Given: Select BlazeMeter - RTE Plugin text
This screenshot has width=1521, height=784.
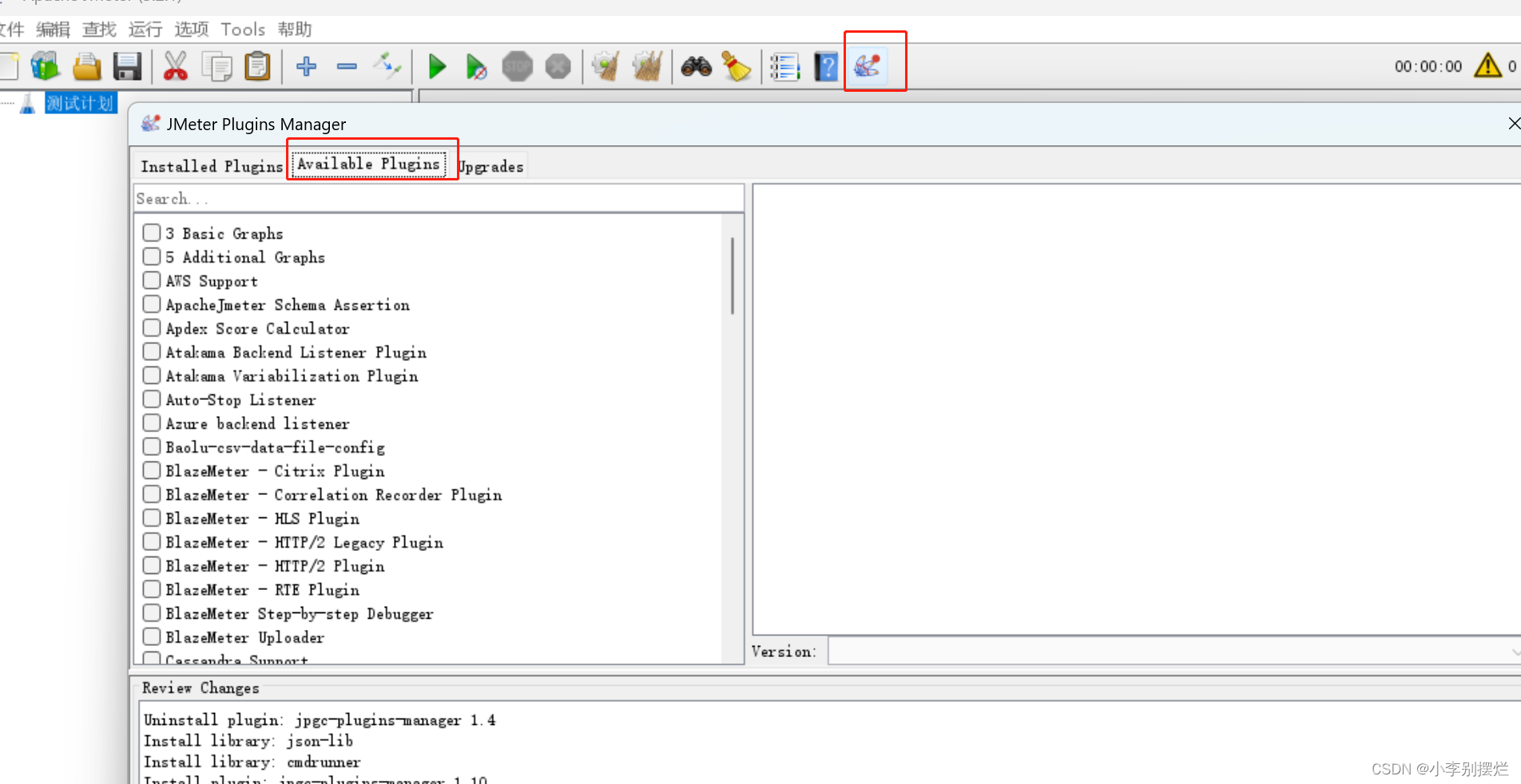Looking at the screenshot, I should tap(263, 590).
